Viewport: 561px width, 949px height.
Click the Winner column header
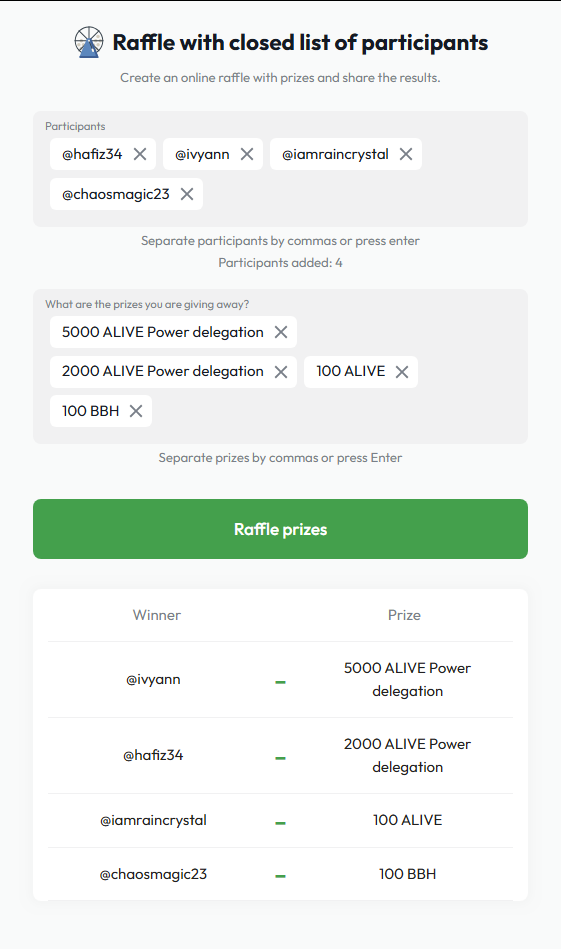(157, 615)
